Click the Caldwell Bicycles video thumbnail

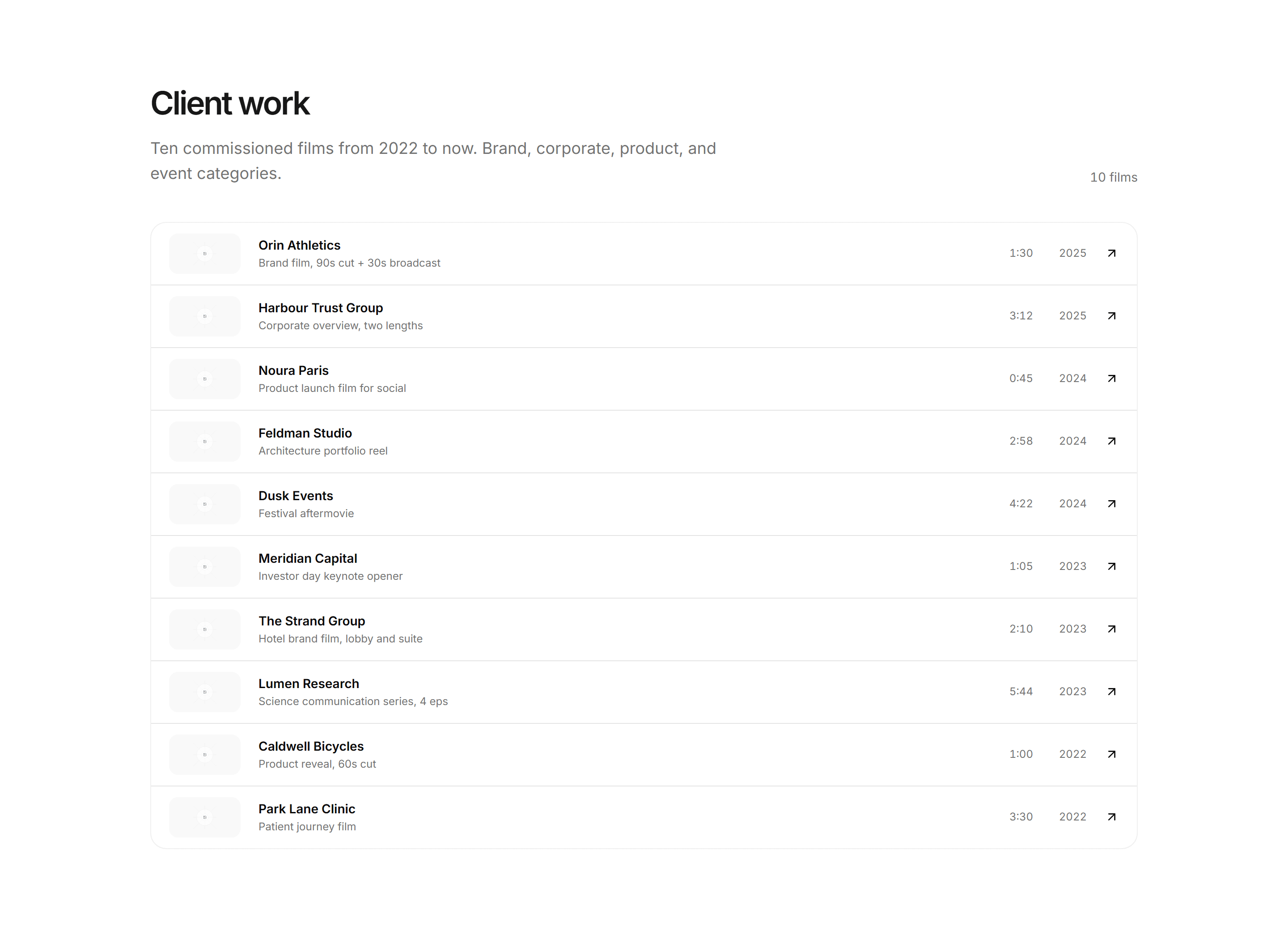(x=205, y=754)
